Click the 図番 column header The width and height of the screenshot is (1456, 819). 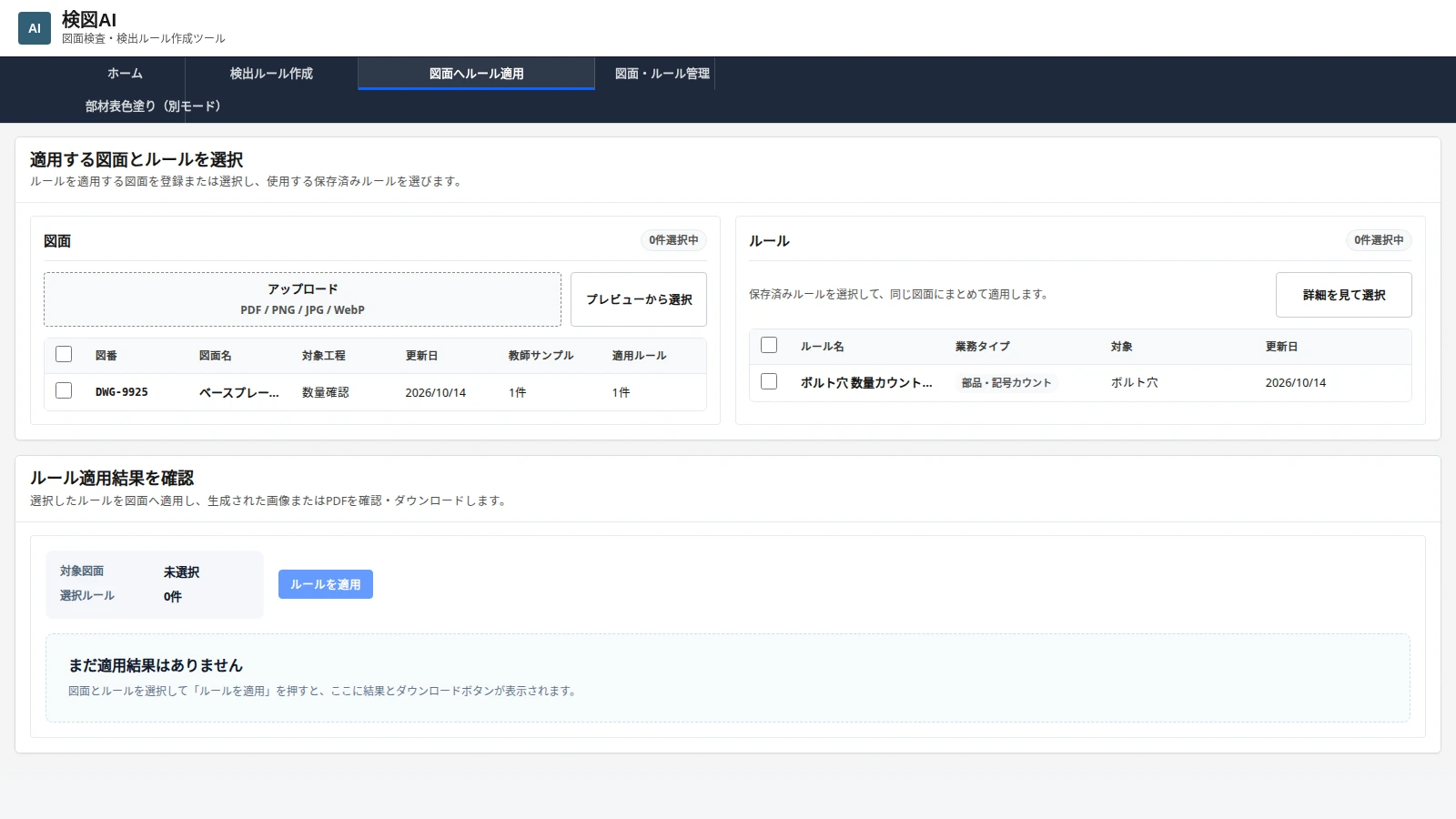pyautogui.click(x=106, y=356)
